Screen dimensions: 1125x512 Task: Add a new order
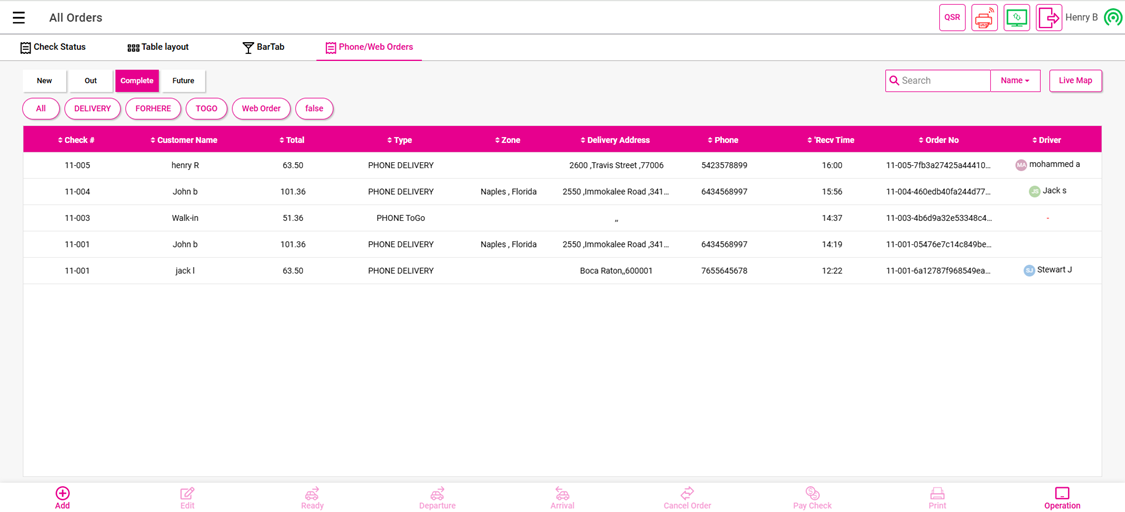62,497
